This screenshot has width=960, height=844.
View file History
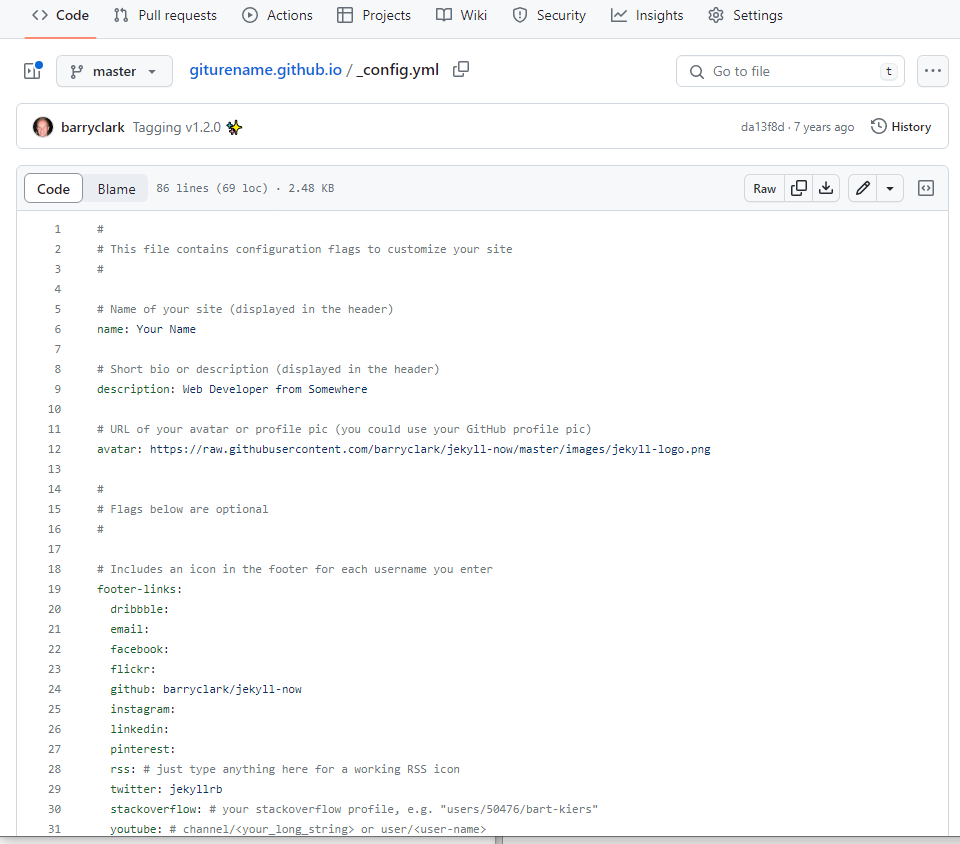tap(901, 127)
